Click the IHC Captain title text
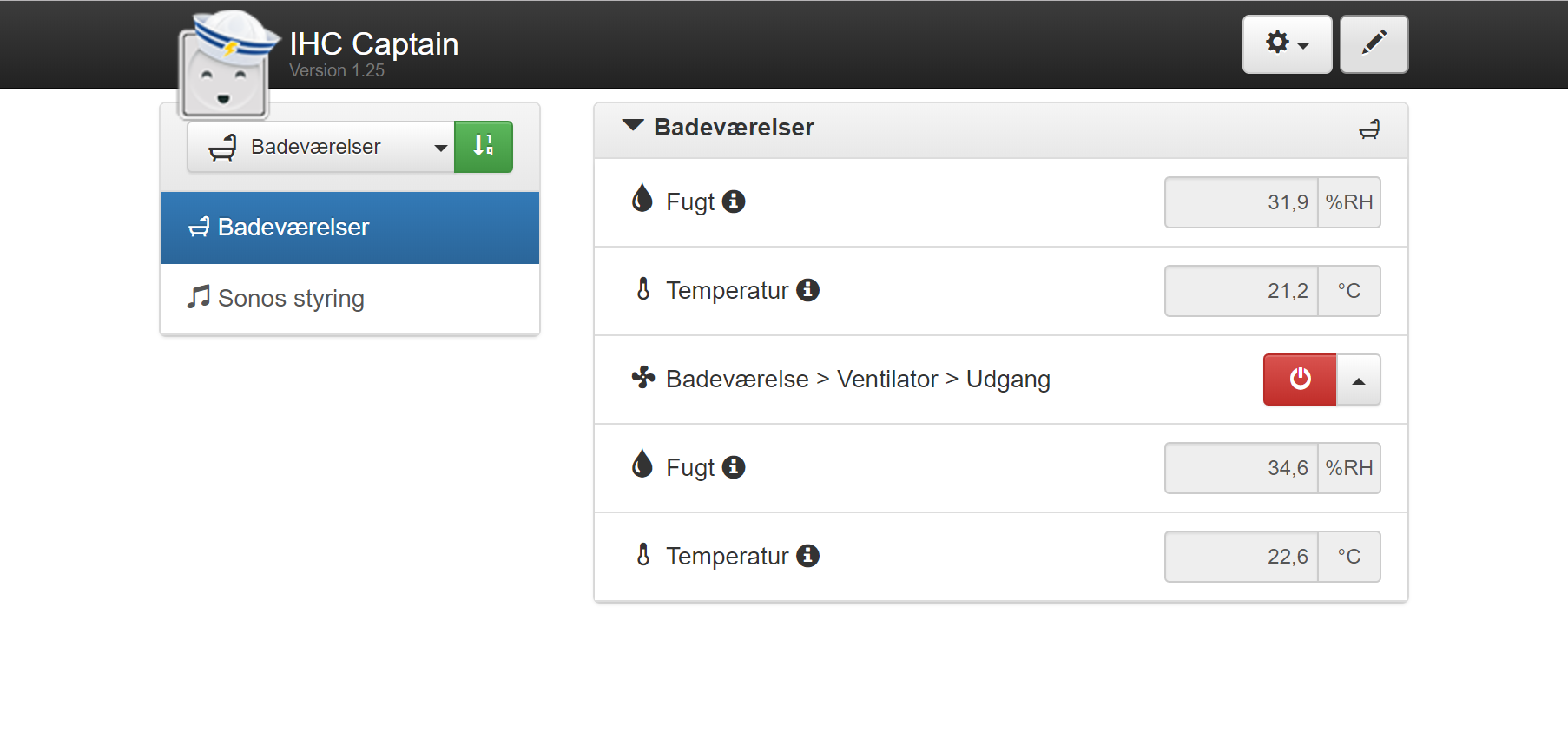This screenshot has height=746, width=1568. pyautogui.click(x=373, y=44)
